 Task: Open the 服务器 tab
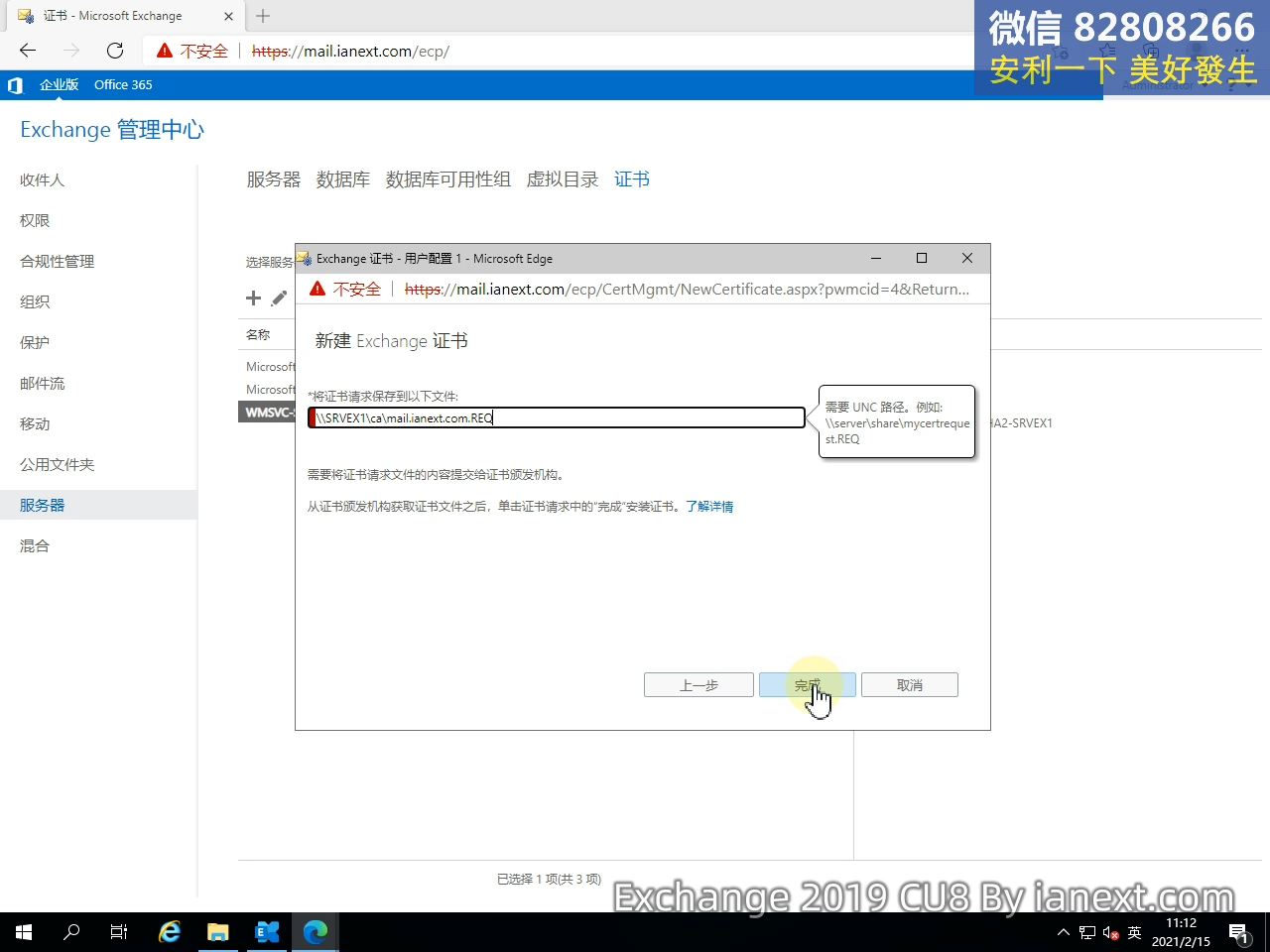(274, 179)
